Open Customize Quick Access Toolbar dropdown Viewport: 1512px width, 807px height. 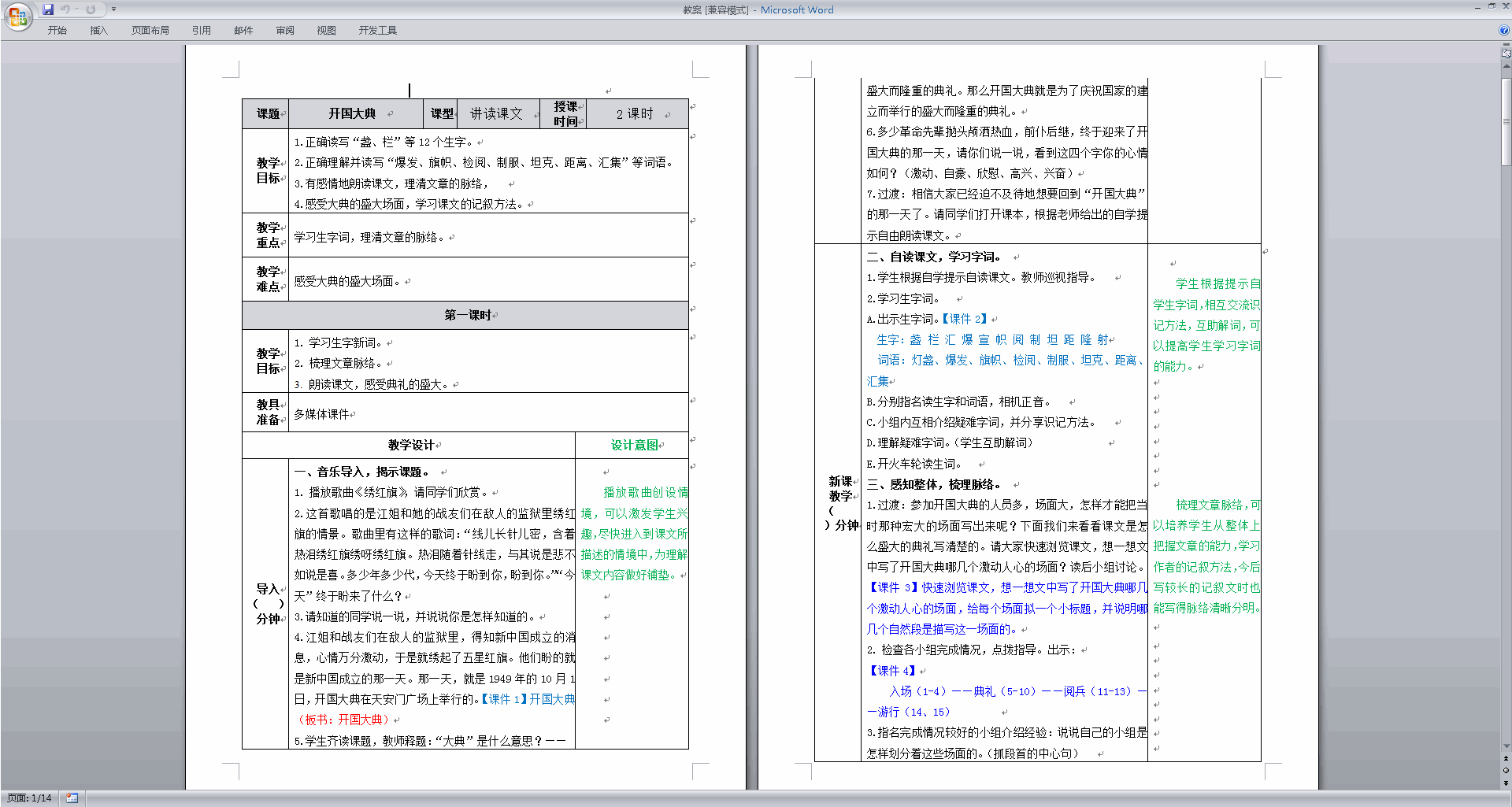113,9
